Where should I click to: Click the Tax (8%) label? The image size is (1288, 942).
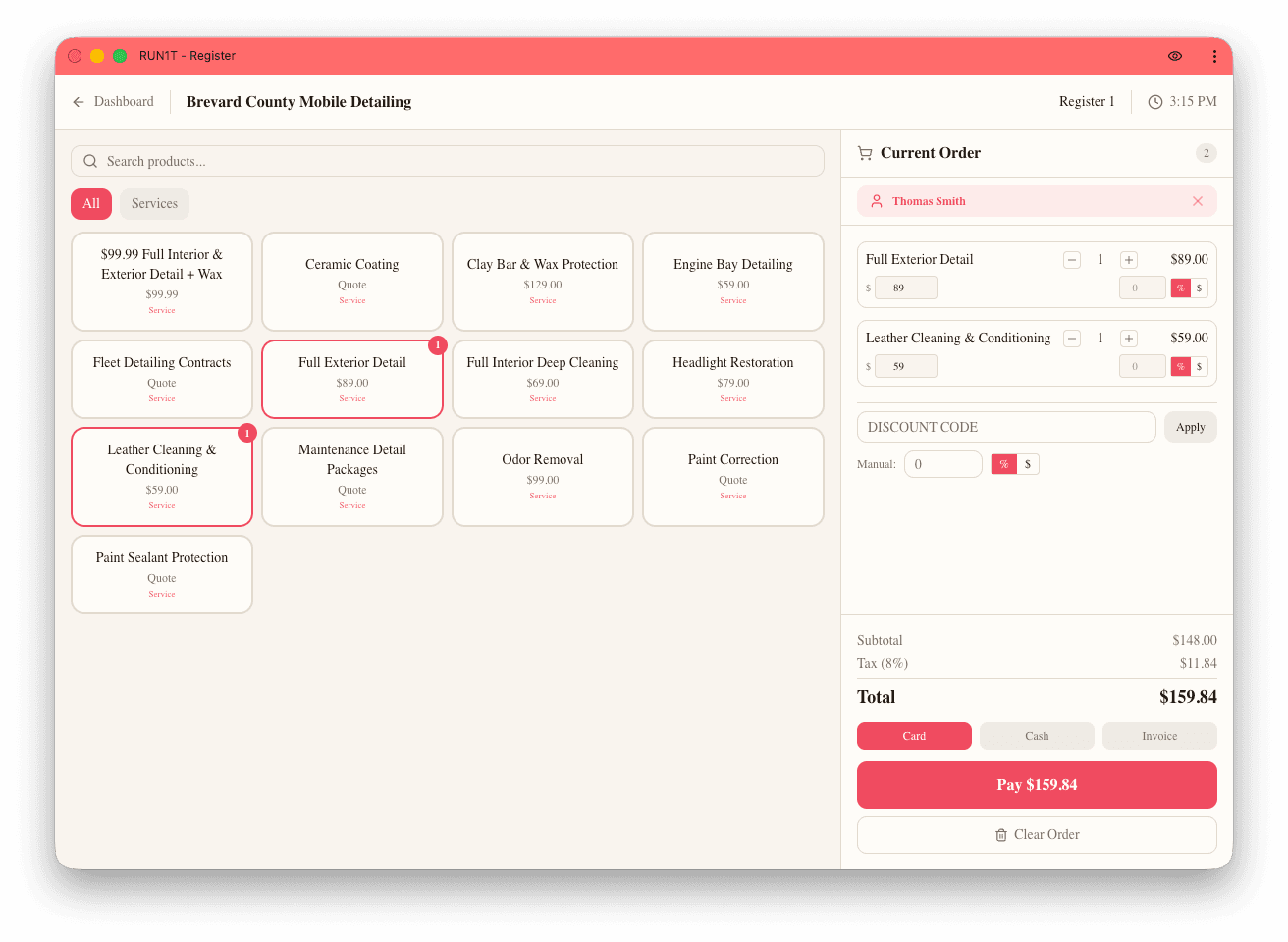coord(883,664)
